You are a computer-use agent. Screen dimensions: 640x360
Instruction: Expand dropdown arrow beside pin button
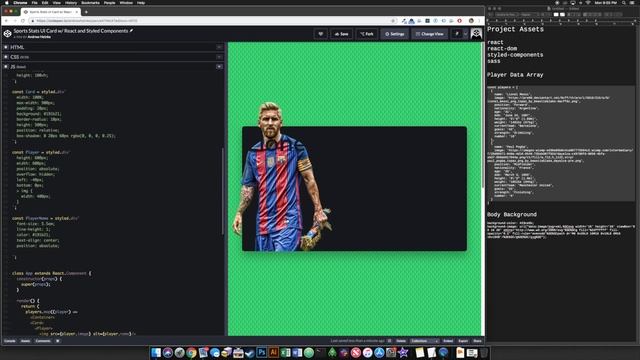click(465, 34)
